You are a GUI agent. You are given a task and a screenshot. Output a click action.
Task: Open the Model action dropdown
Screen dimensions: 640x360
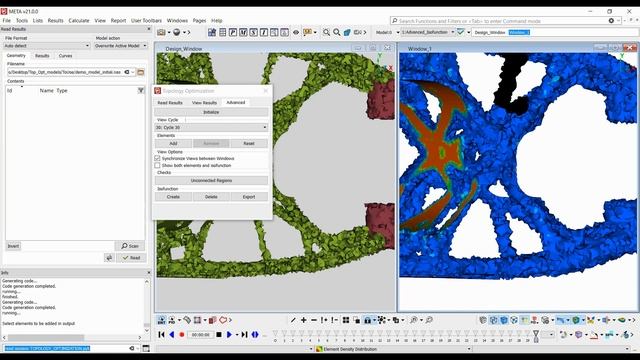coord(120,46)
